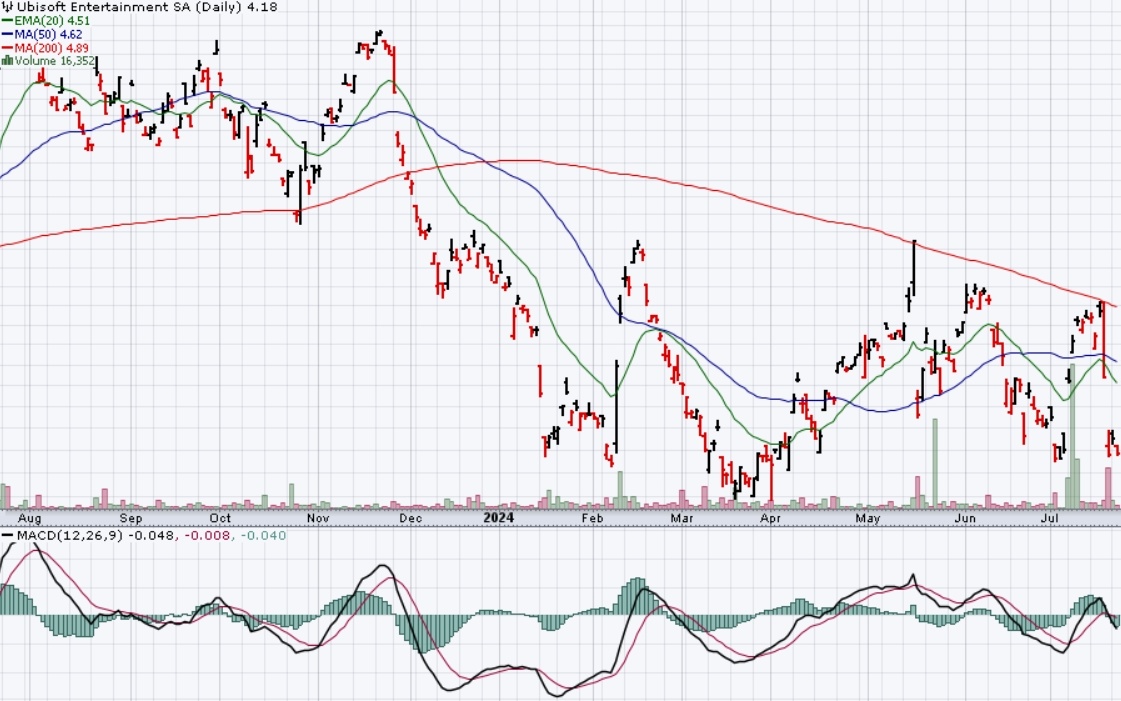Click the MACD histogram value -0.040

coord(263,535)
